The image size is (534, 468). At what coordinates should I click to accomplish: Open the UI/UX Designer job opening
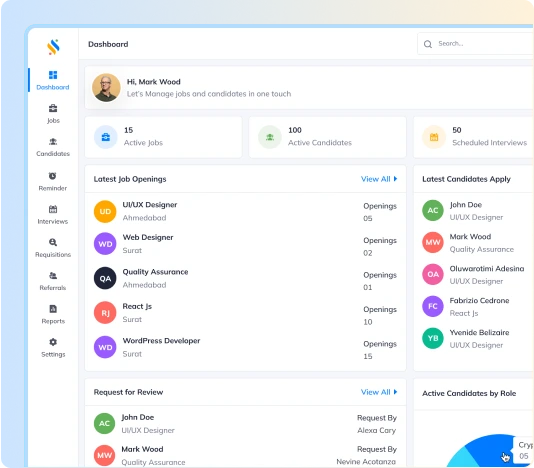click(245, 211)
